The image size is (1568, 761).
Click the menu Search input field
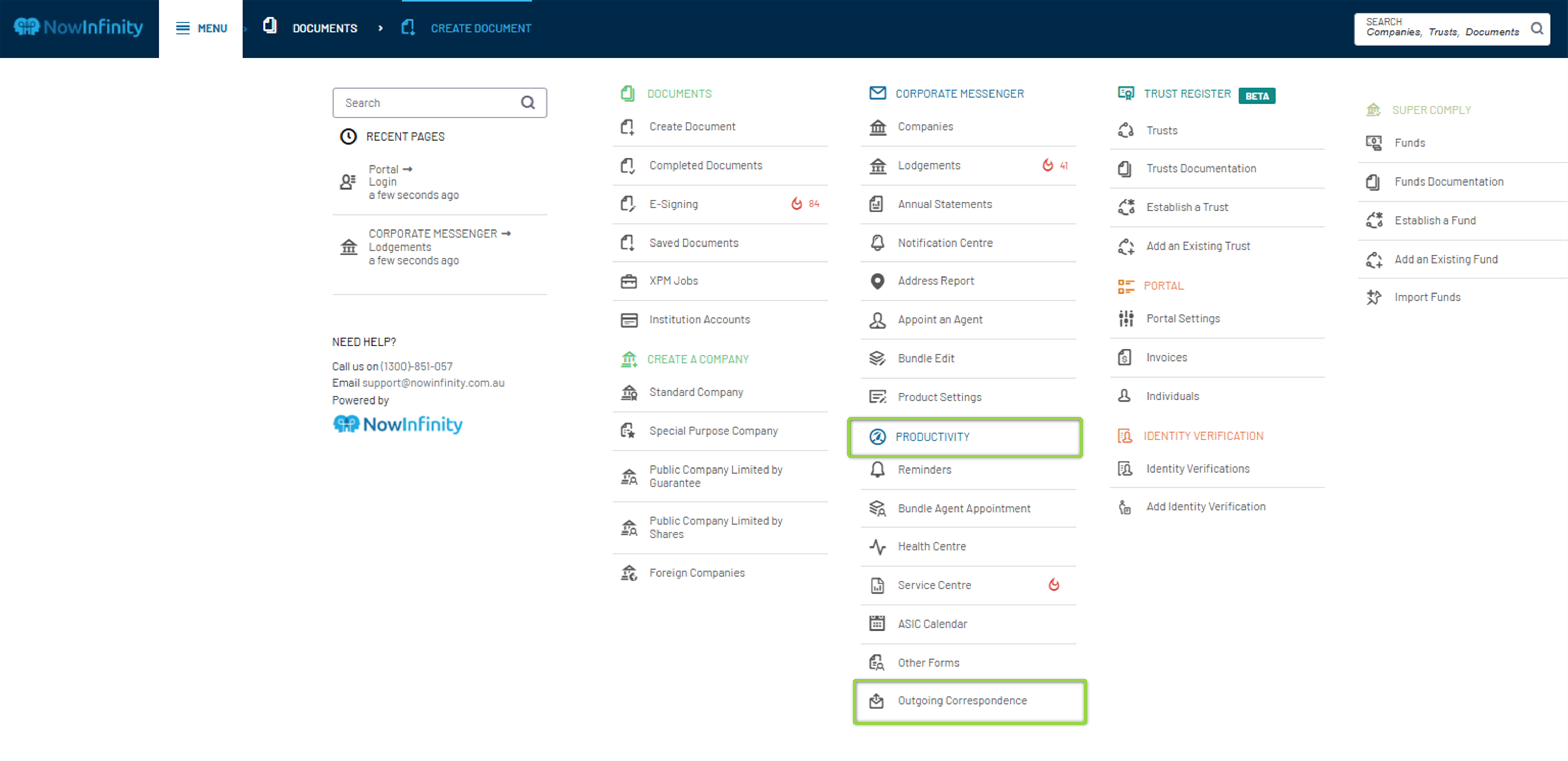(440, 103)
